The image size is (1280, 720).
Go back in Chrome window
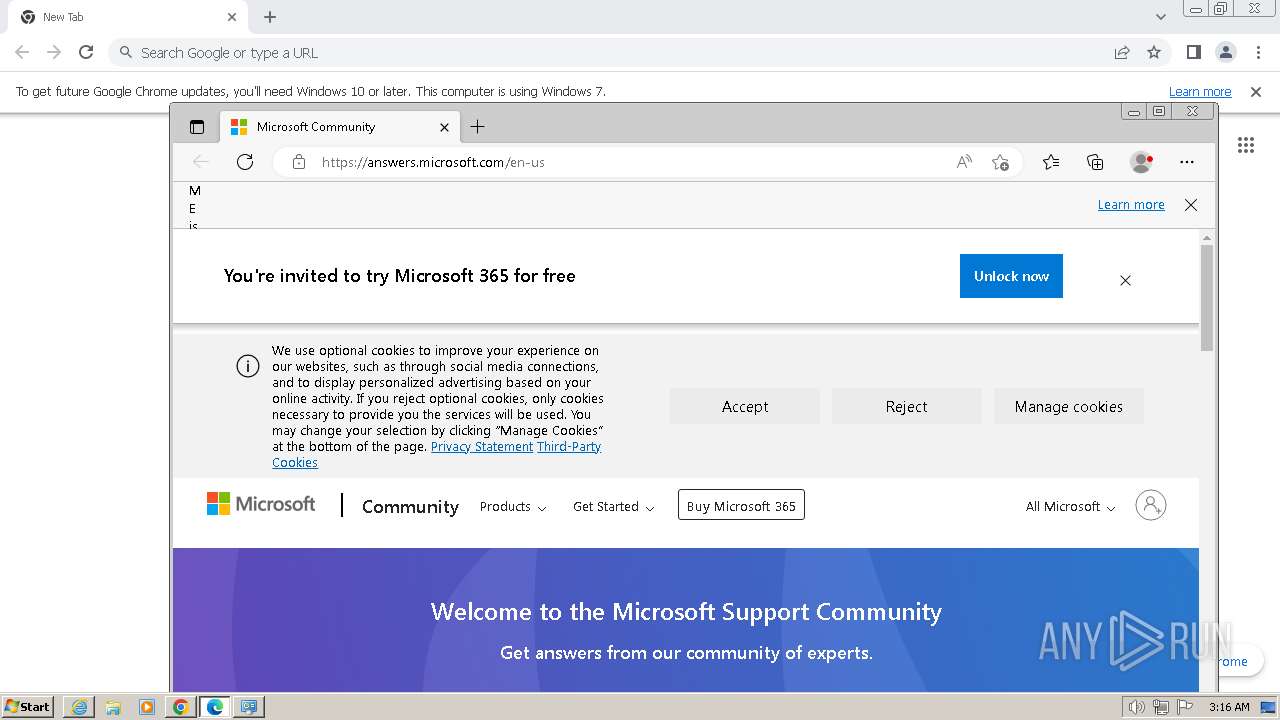click(22, 52)
